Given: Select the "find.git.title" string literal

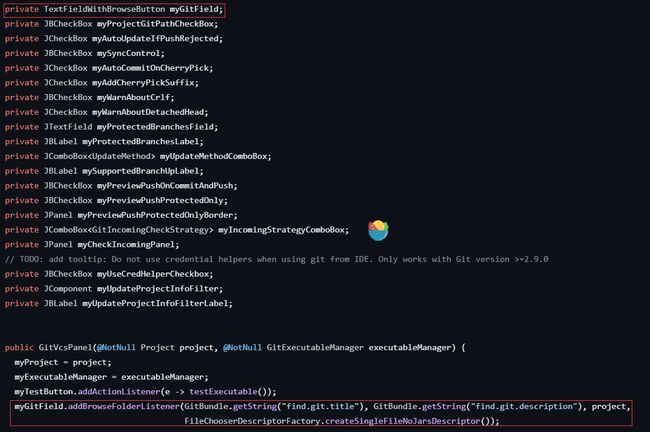Looking at the screenshot, I should pos(320,406).
